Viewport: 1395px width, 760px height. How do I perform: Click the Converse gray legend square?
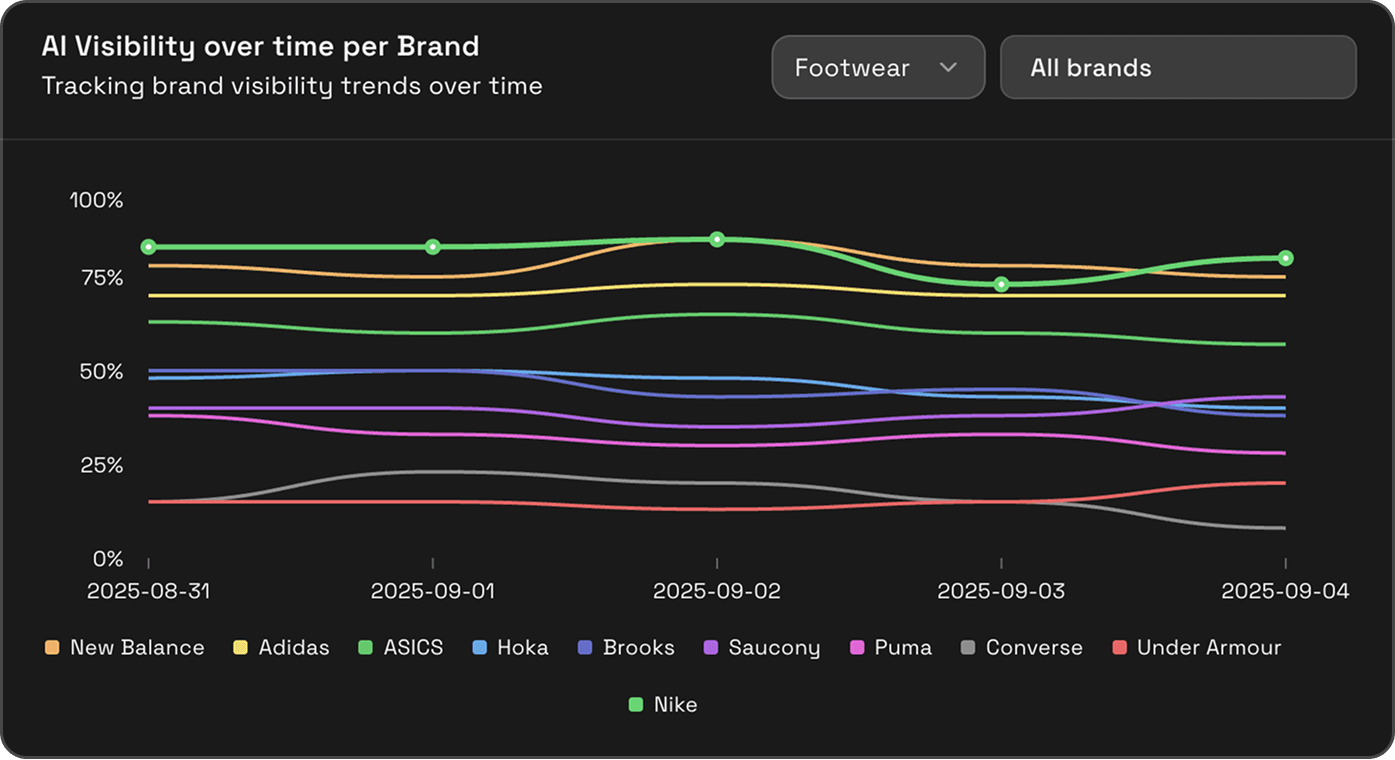tap(968, 648)
